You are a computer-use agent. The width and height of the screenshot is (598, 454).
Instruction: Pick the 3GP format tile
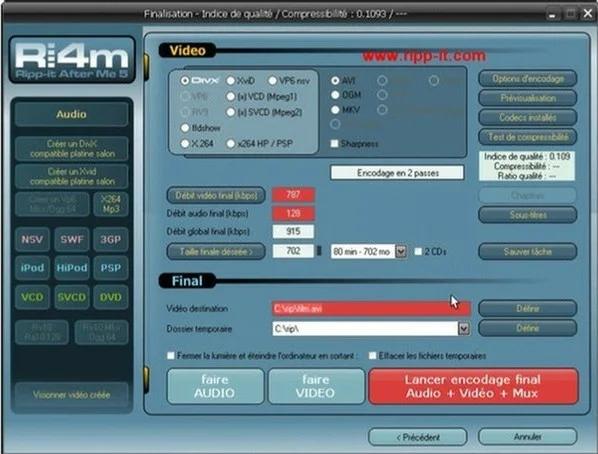pos(111,240)
